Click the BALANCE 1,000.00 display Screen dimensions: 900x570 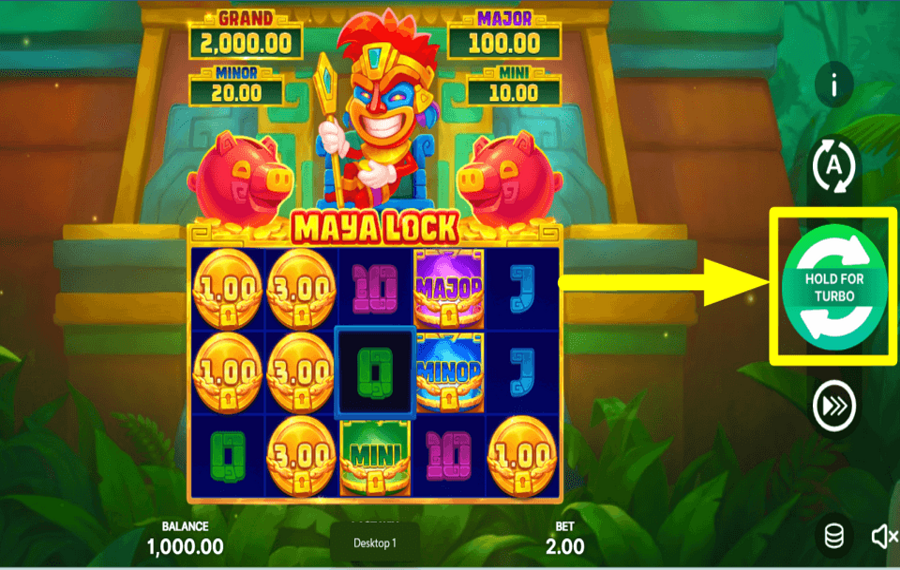tap(185, 538)
